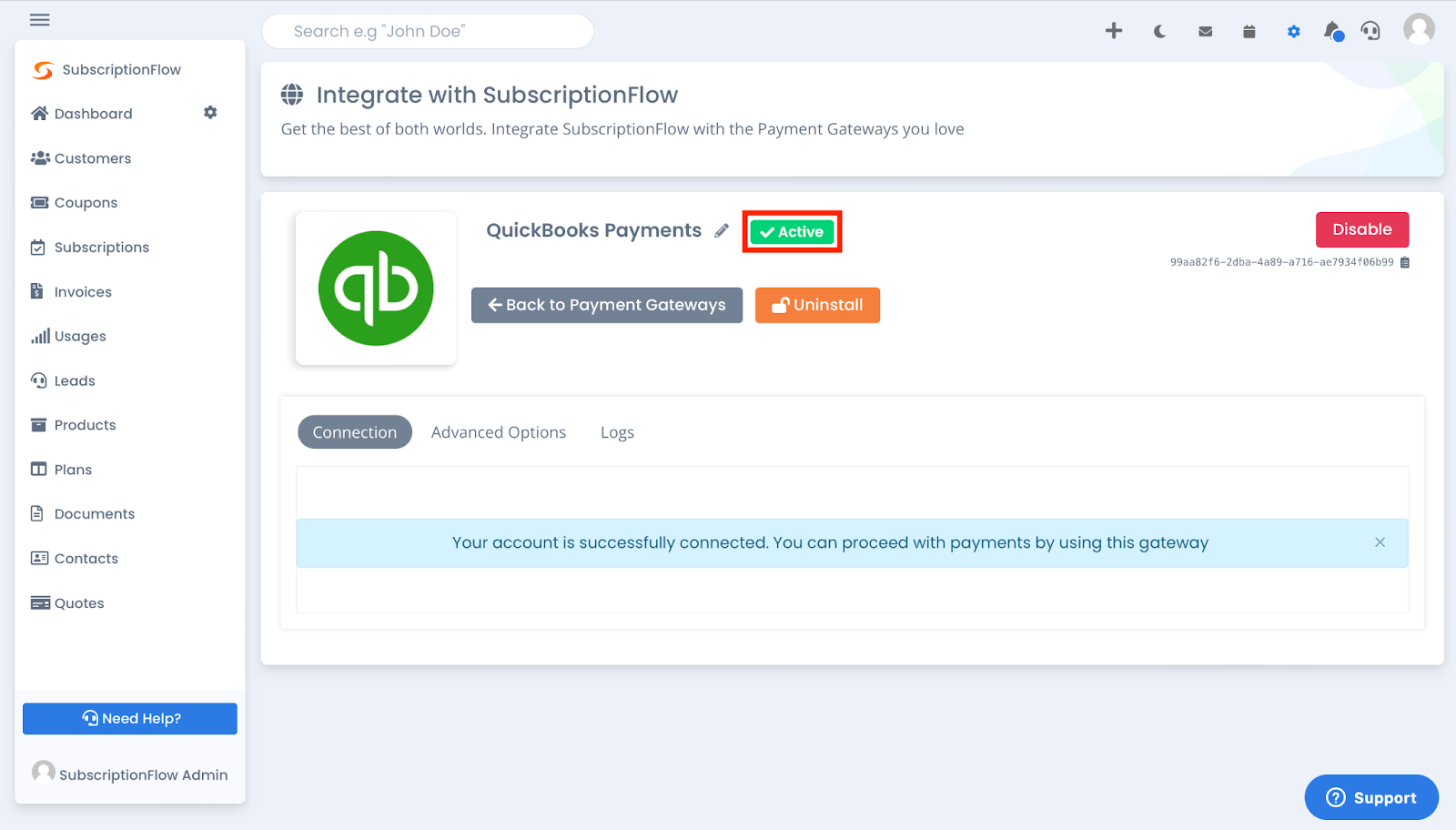Open the hamburger menu icon
The width and height of the screenshot is (1456, 830).
click(39, 19)
